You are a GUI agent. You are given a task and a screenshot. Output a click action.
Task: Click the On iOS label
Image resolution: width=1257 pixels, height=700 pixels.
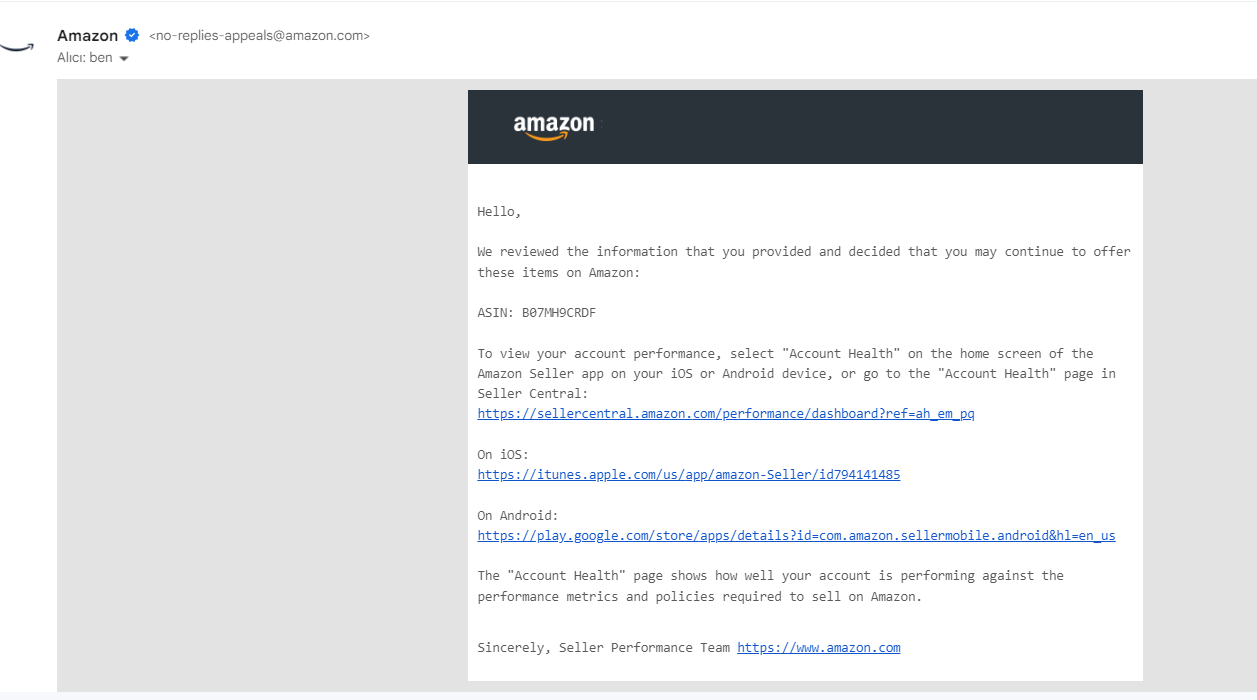point(503,454)
